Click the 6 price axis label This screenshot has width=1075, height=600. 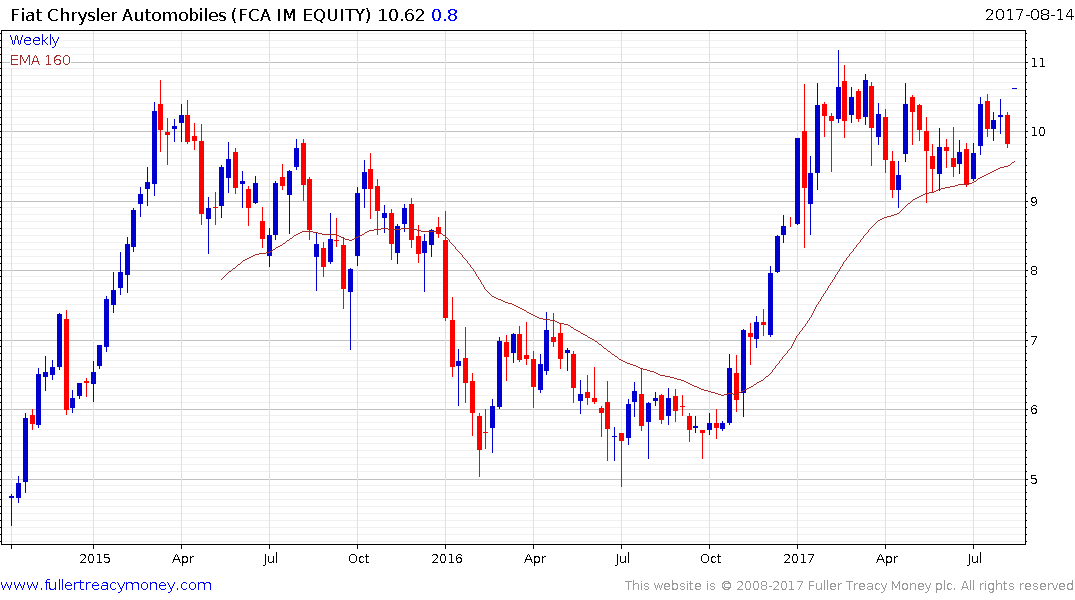click(x=1035, y=410)
